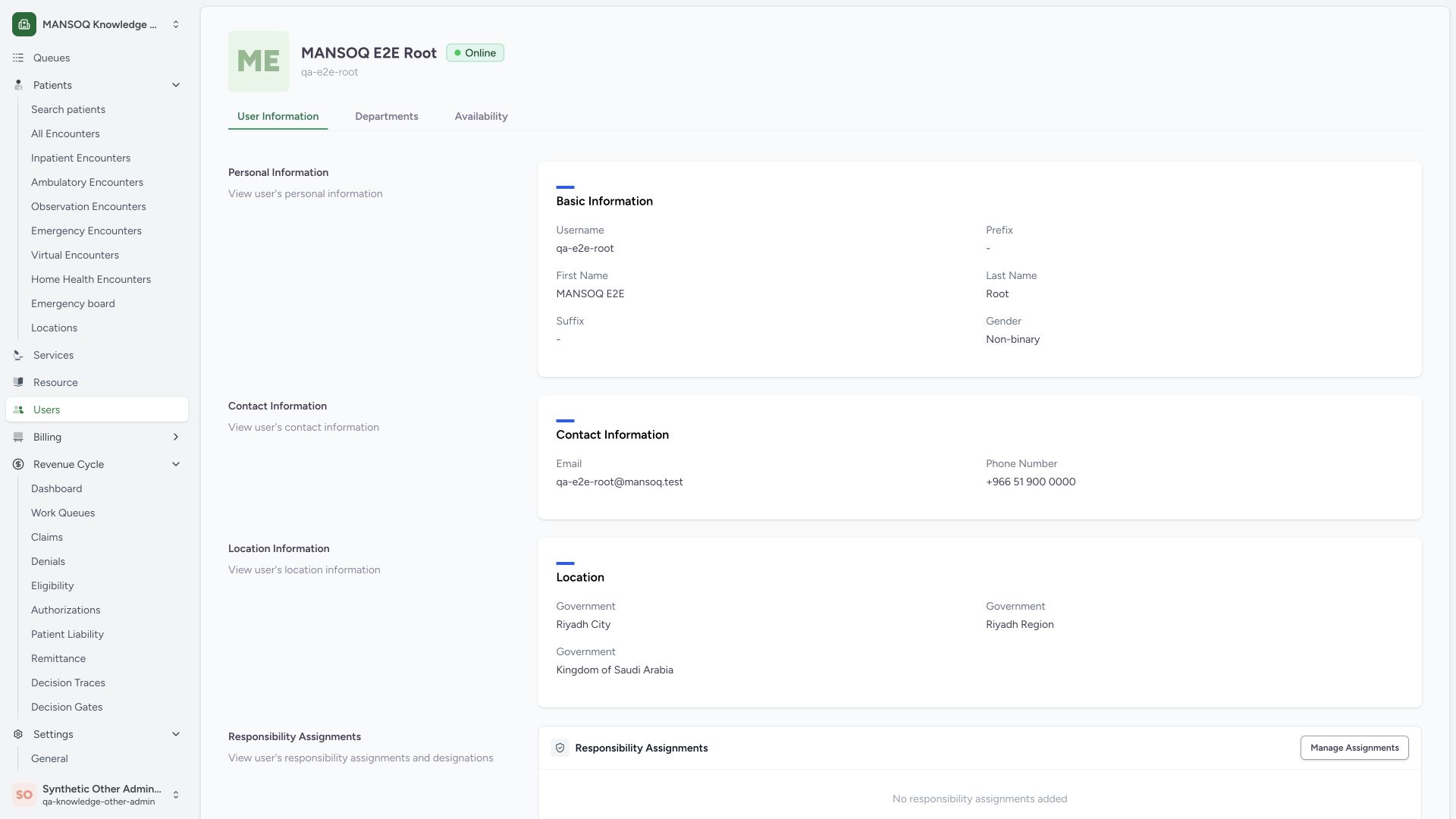Click the SO account avatar
The image size is (1456, 819).
pos(24,795)
